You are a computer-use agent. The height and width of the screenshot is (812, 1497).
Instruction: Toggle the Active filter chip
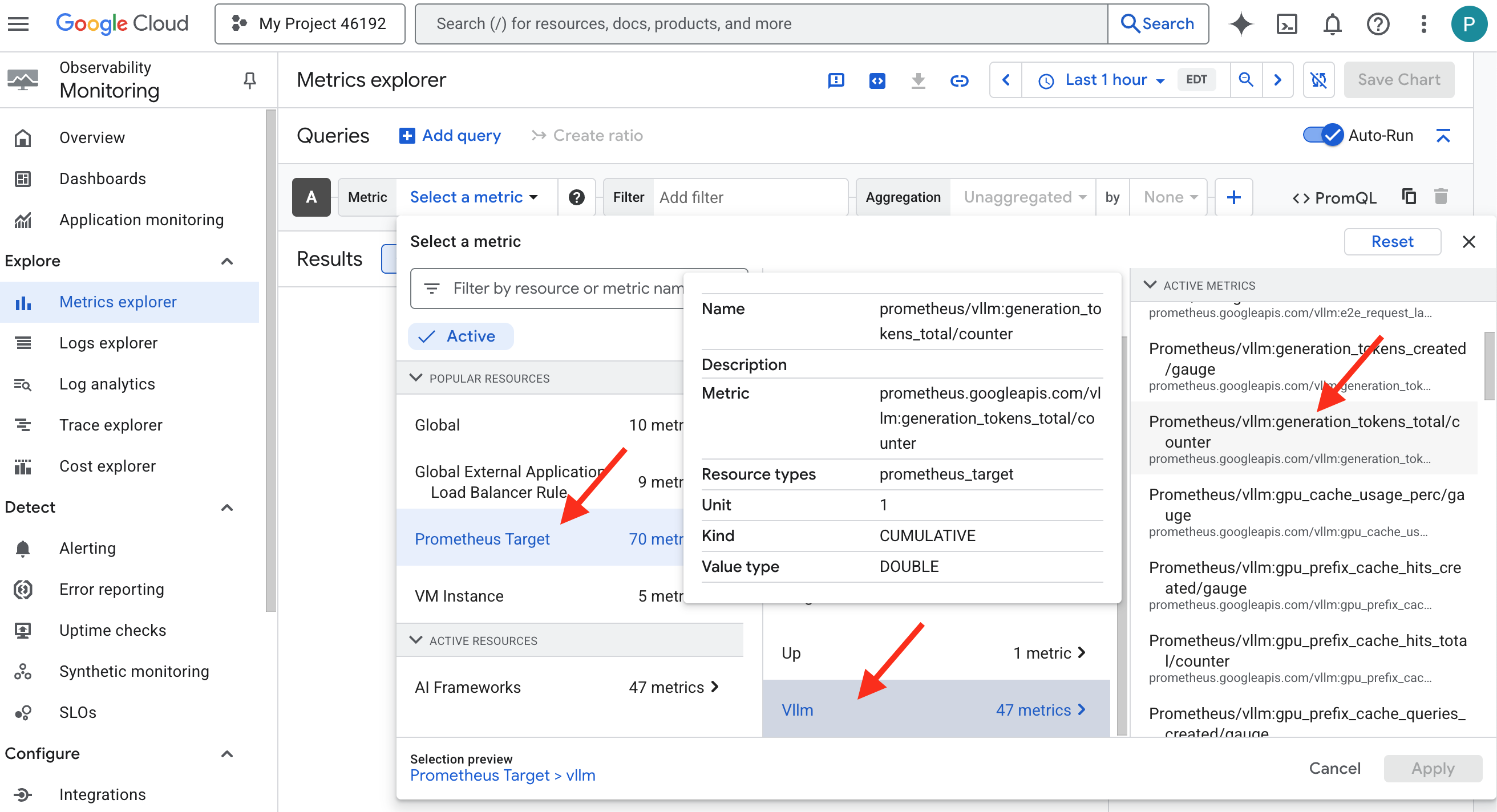click(460, 336)
